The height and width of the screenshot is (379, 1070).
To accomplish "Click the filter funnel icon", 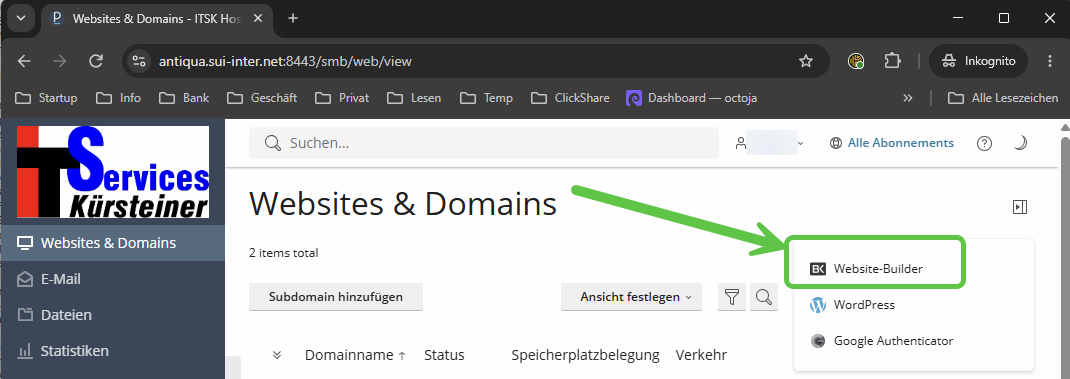I will [x=732, y=297].
